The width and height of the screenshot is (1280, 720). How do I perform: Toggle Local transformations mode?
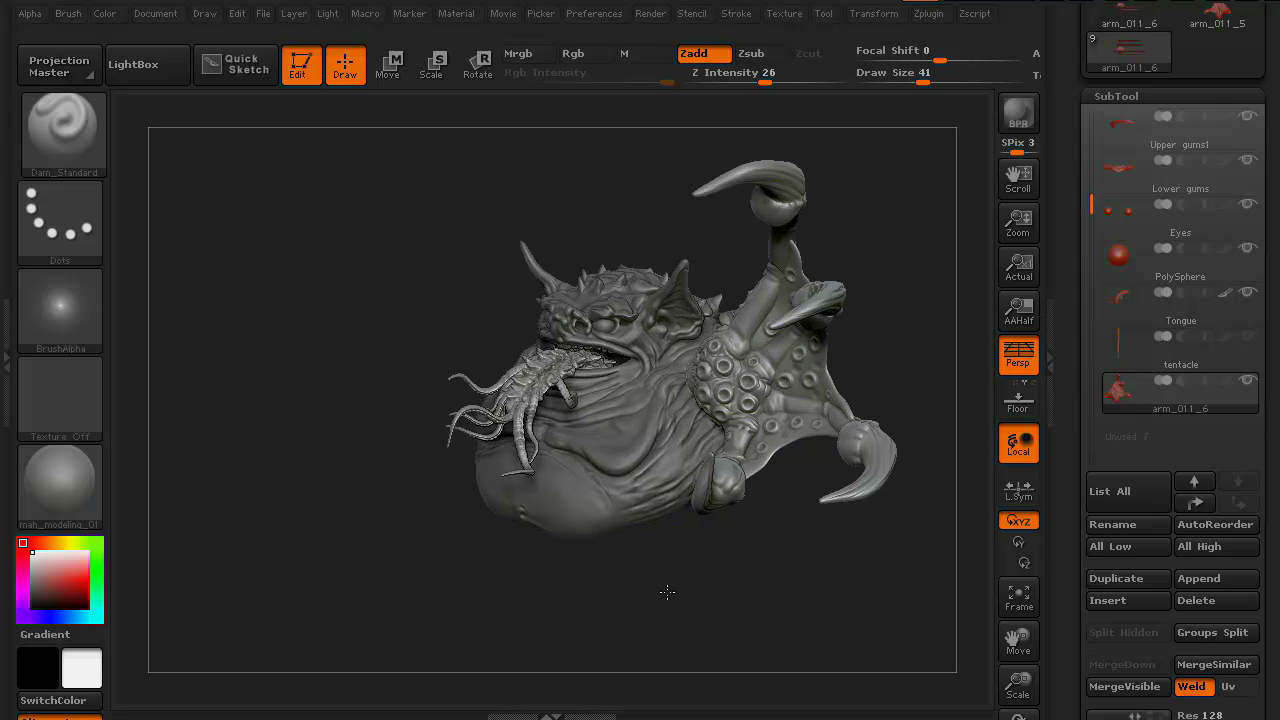point(1018,443)
